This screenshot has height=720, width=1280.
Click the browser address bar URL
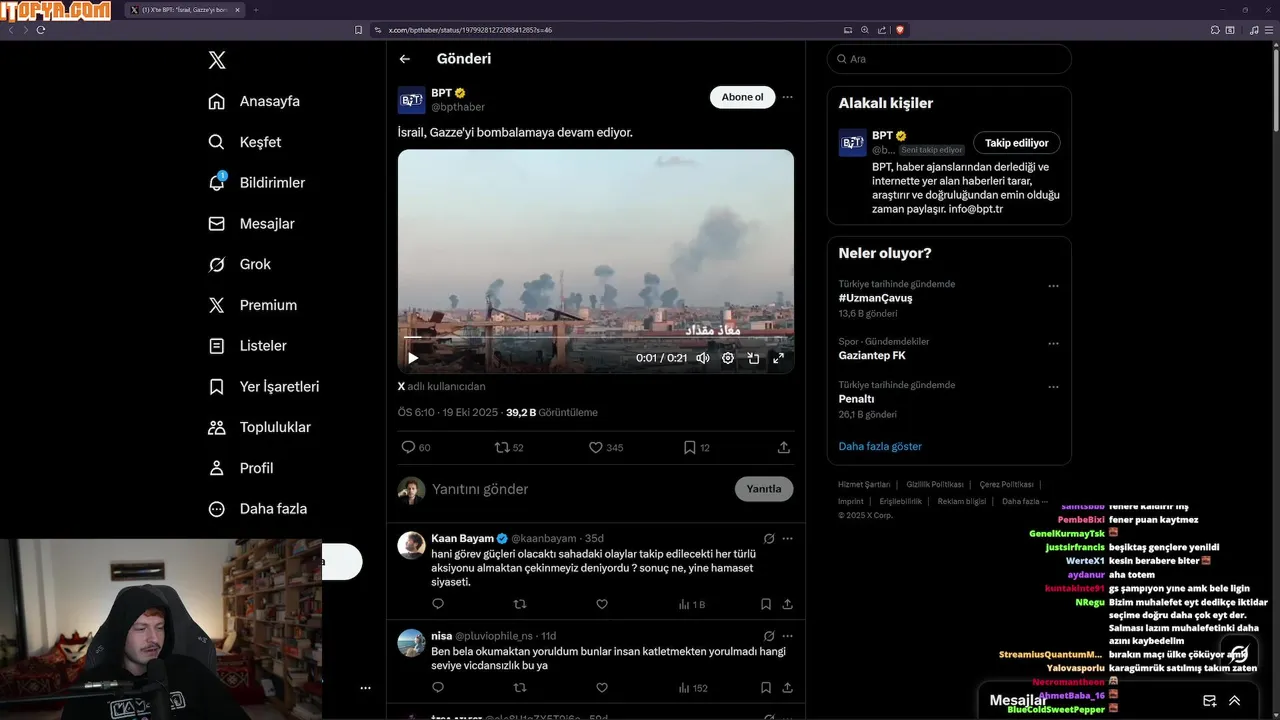[x=470, y=30]
